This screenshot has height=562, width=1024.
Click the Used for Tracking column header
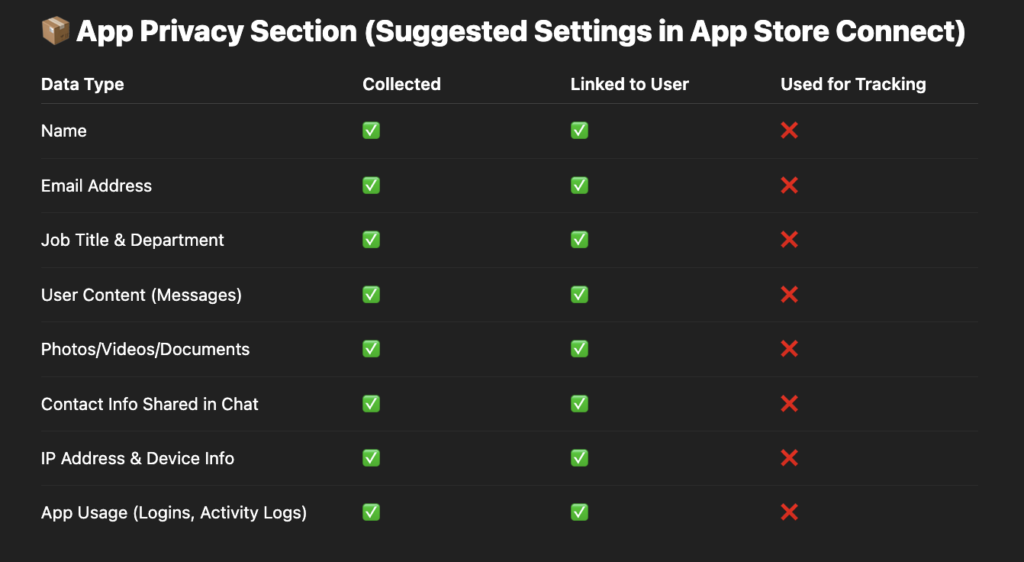click(853, 84)
